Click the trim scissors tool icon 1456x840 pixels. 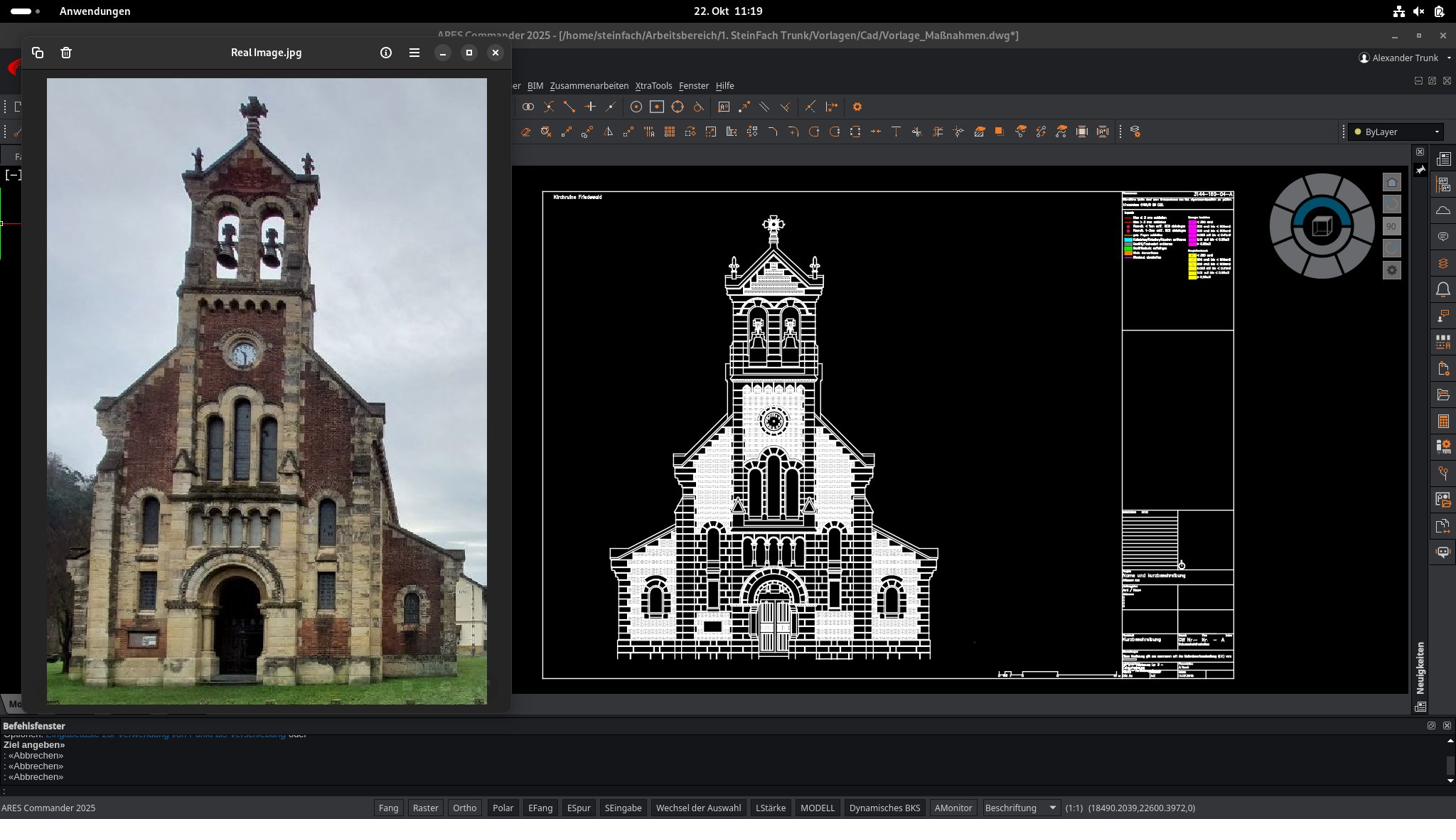917,132
